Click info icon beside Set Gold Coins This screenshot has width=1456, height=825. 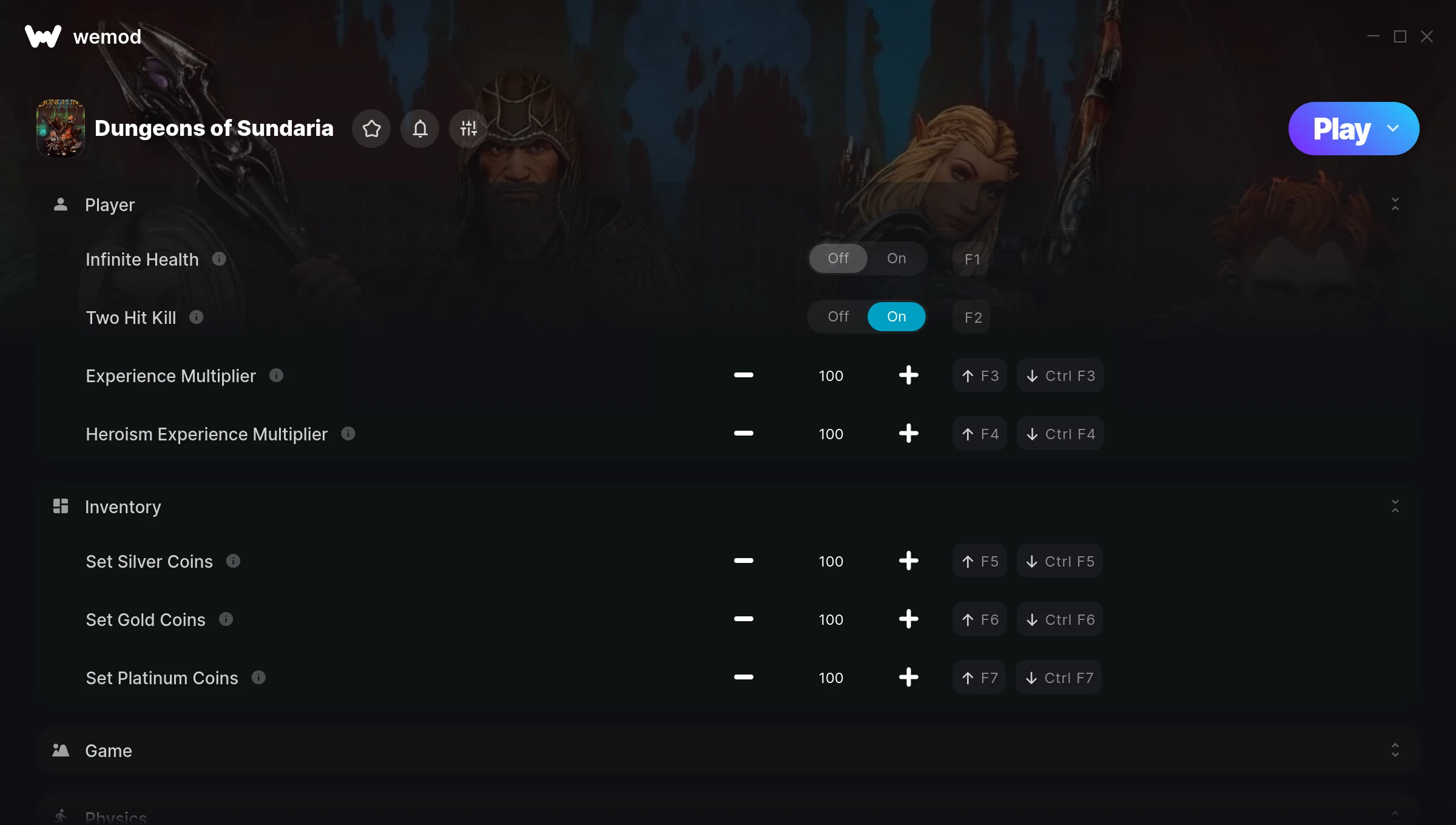click(x=226, y=619)
